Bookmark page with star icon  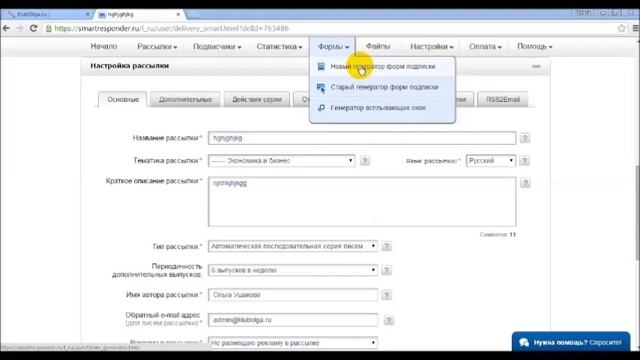pos(621,28)
